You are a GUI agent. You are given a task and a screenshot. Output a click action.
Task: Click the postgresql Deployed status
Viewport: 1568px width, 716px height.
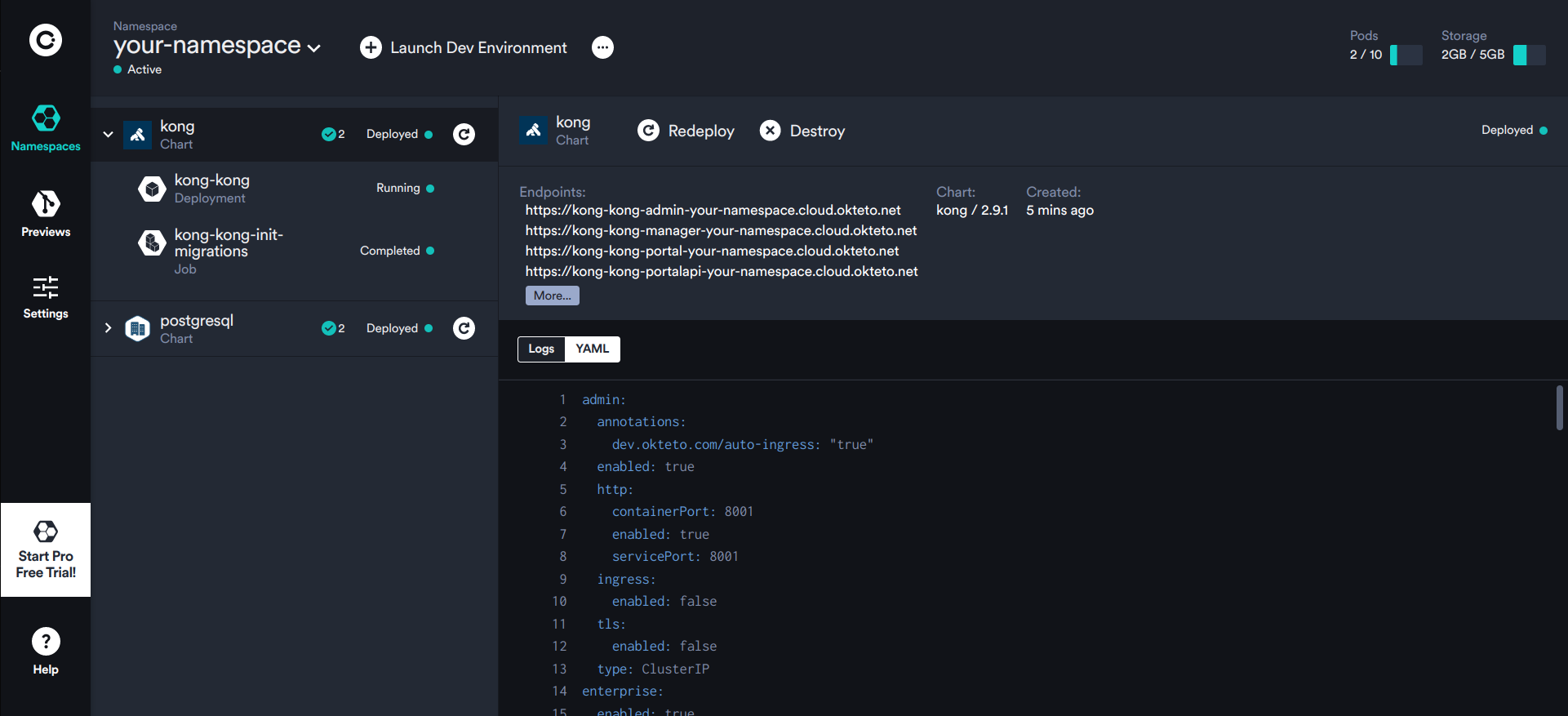tap(399, 328)
